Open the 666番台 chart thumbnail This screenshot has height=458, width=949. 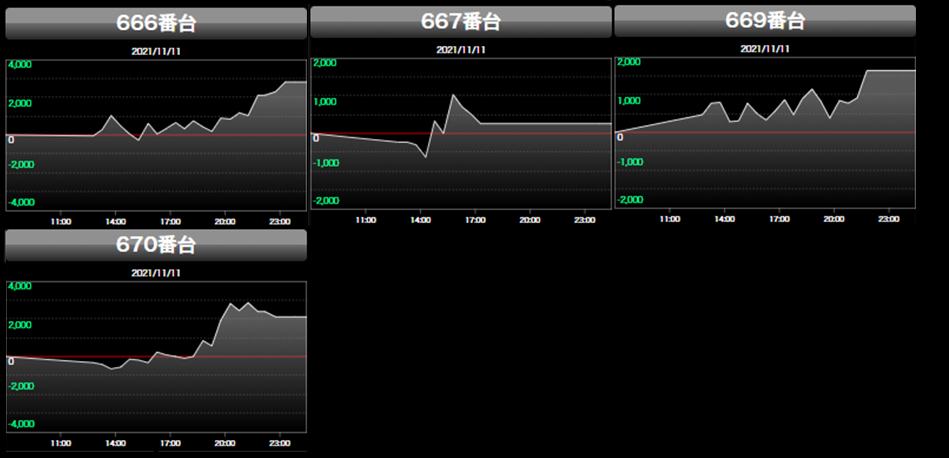tap(156, 135)
